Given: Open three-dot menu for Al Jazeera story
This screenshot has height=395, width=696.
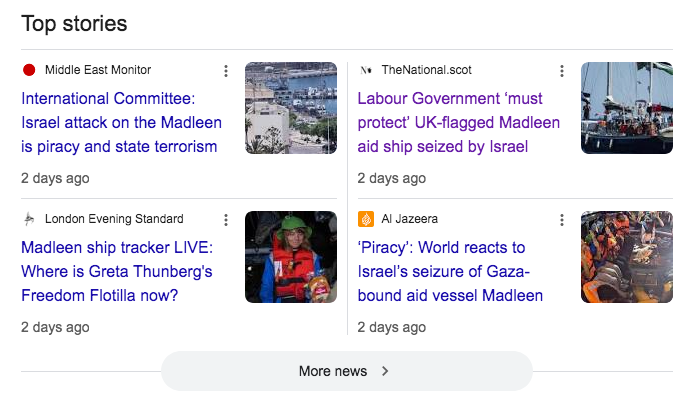Looking at the screenshot, I should click(x=562, y=220).
